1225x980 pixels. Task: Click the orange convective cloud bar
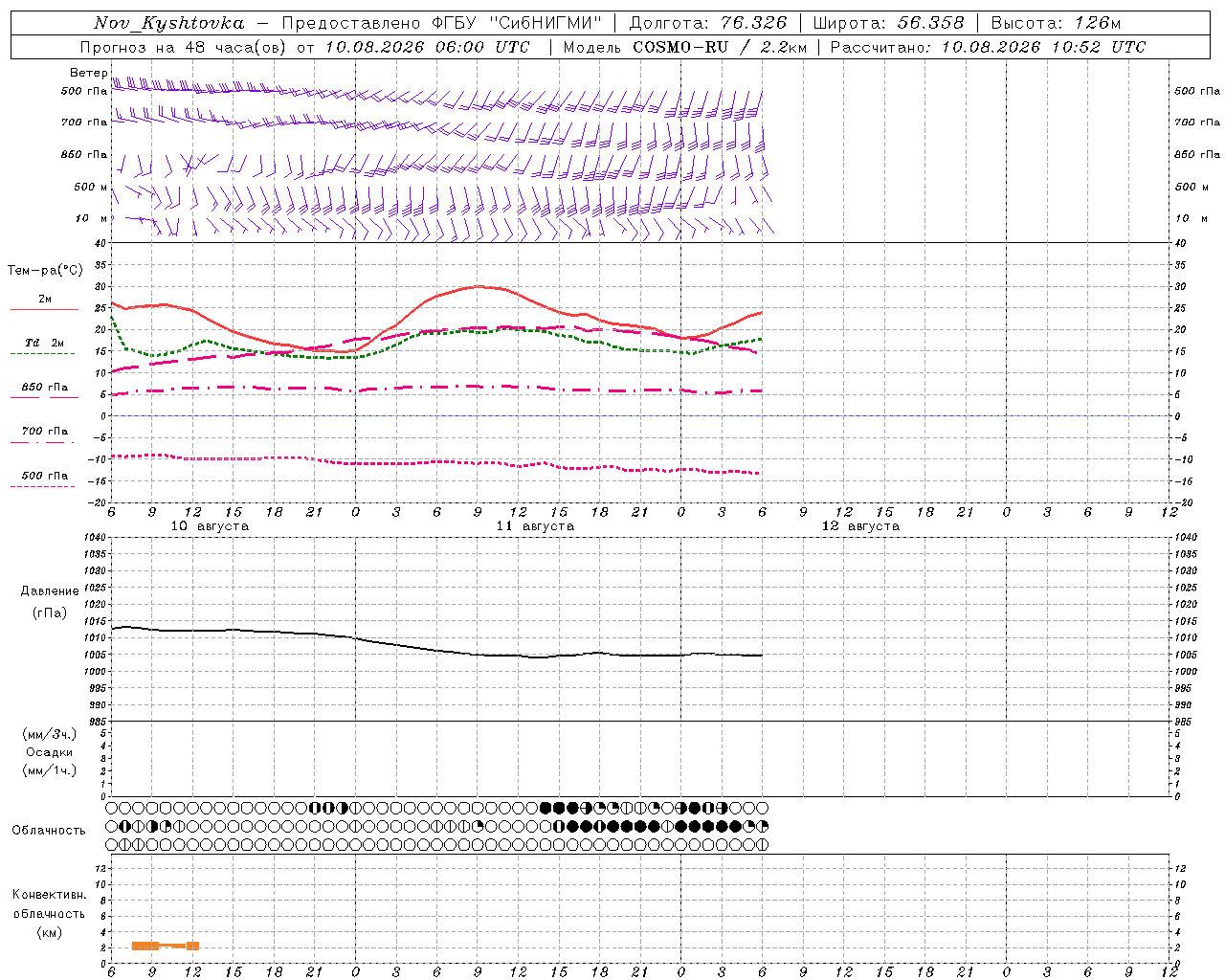coord(166,946)
